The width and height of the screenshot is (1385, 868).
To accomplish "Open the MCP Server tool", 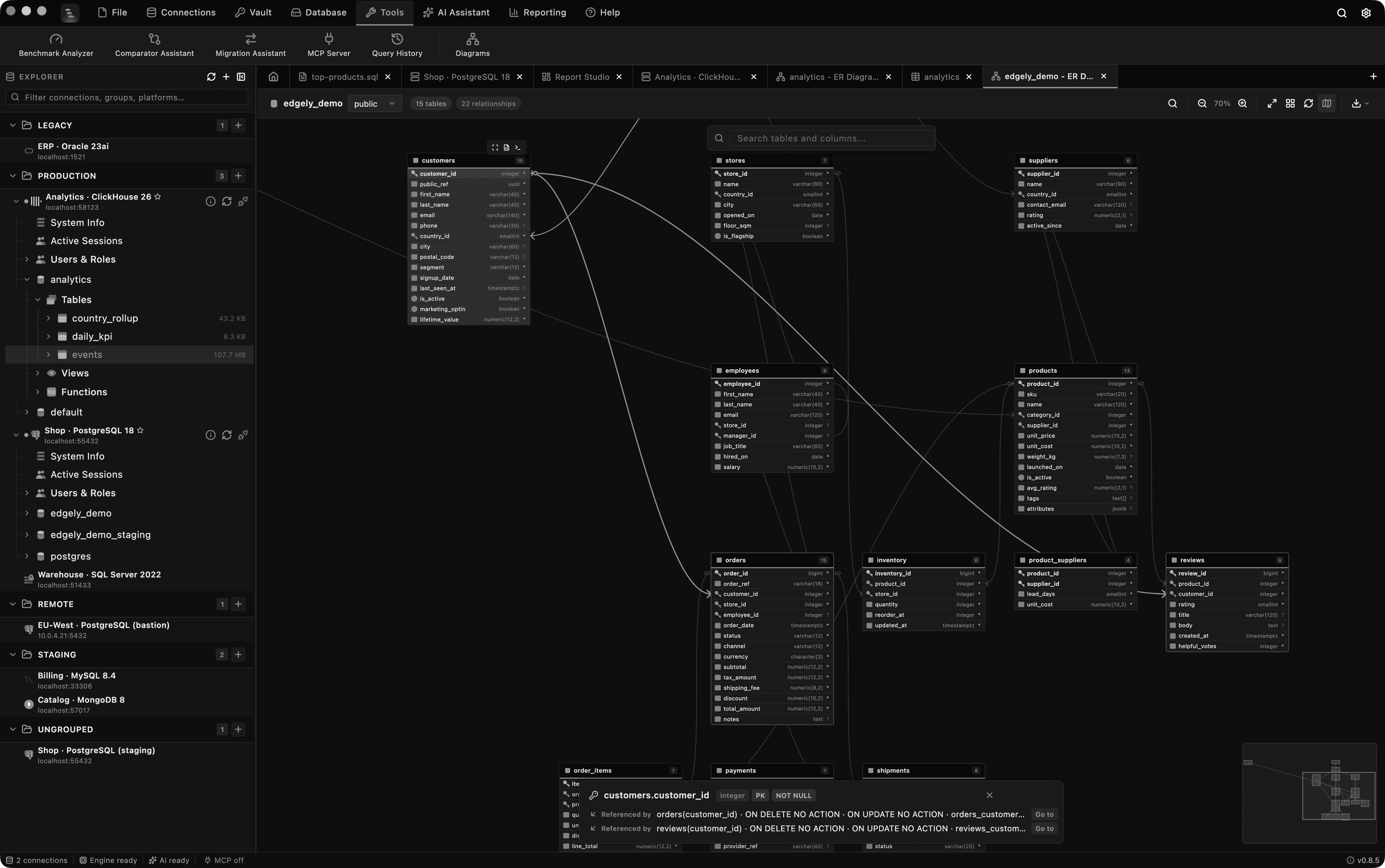I will tap(328, 45).
